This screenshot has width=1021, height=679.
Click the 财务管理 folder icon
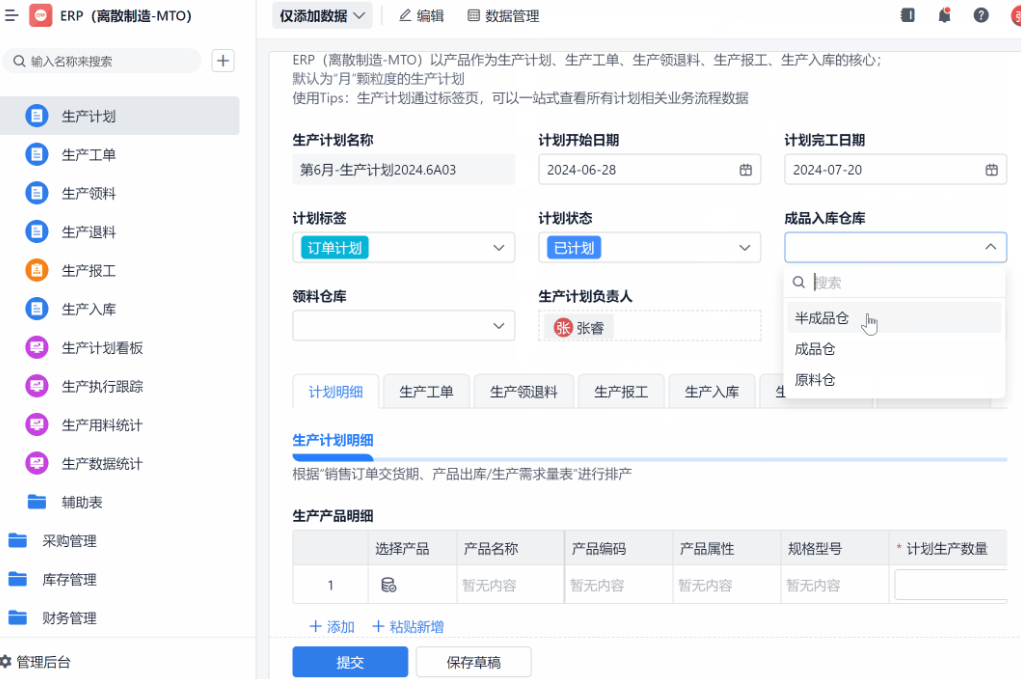tap(18, 618)
